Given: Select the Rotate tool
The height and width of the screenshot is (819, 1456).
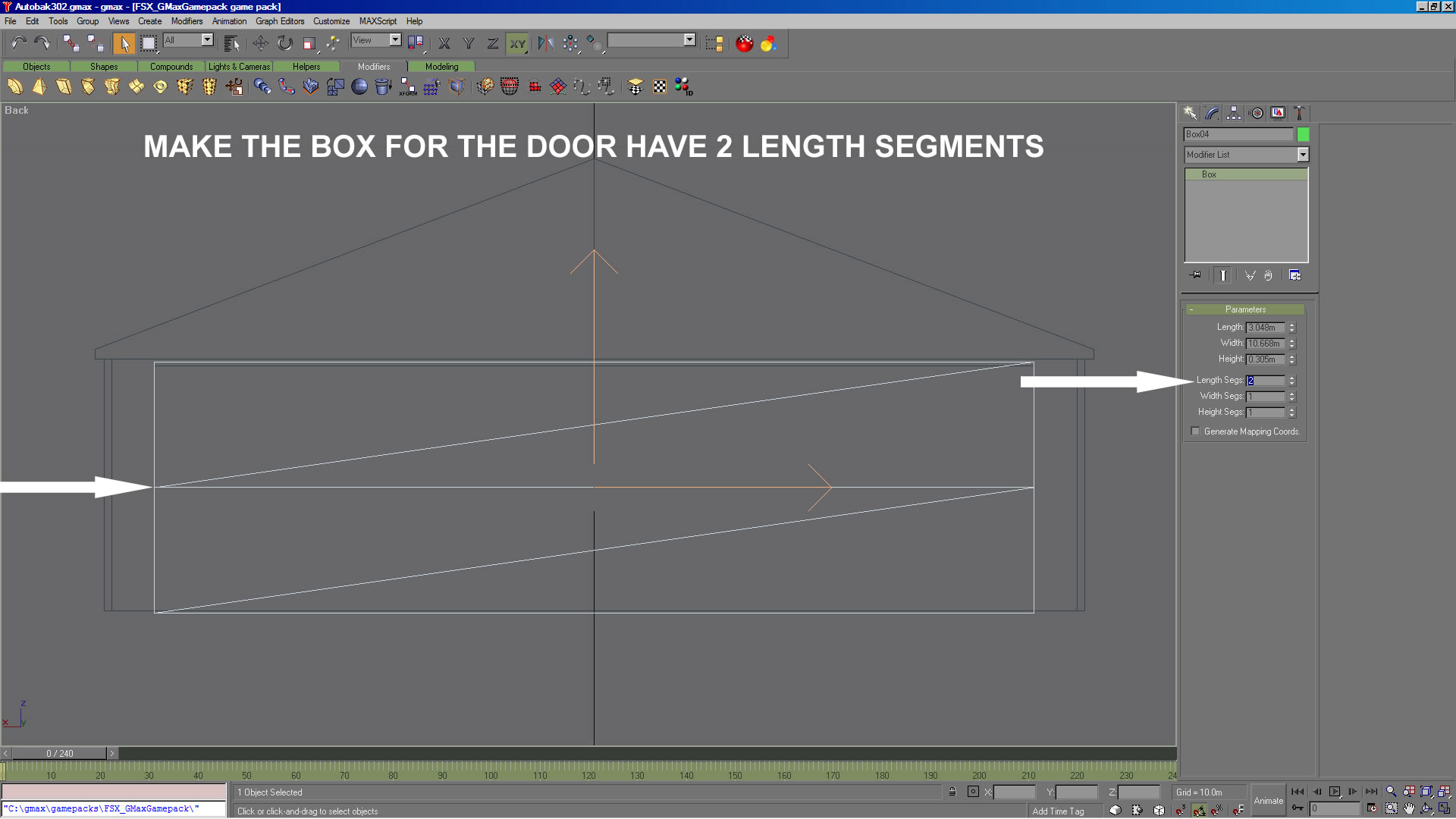Looking at the screenshot, I should [284, 43].
